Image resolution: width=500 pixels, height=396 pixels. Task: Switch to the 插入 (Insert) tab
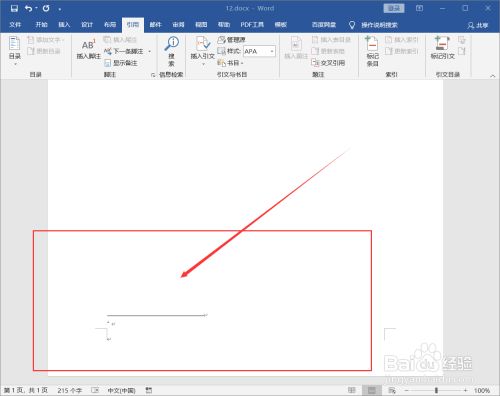pyautogui.click(x=64, y=25)
